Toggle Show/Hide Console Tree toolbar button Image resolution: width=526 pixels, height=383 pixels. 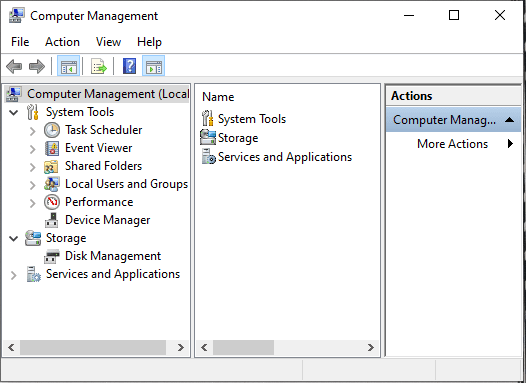[68, 66]
